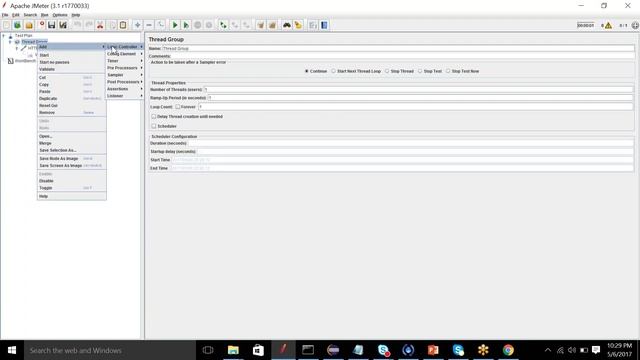Open Google Chrome from the taskbar

tap(508, 350)
